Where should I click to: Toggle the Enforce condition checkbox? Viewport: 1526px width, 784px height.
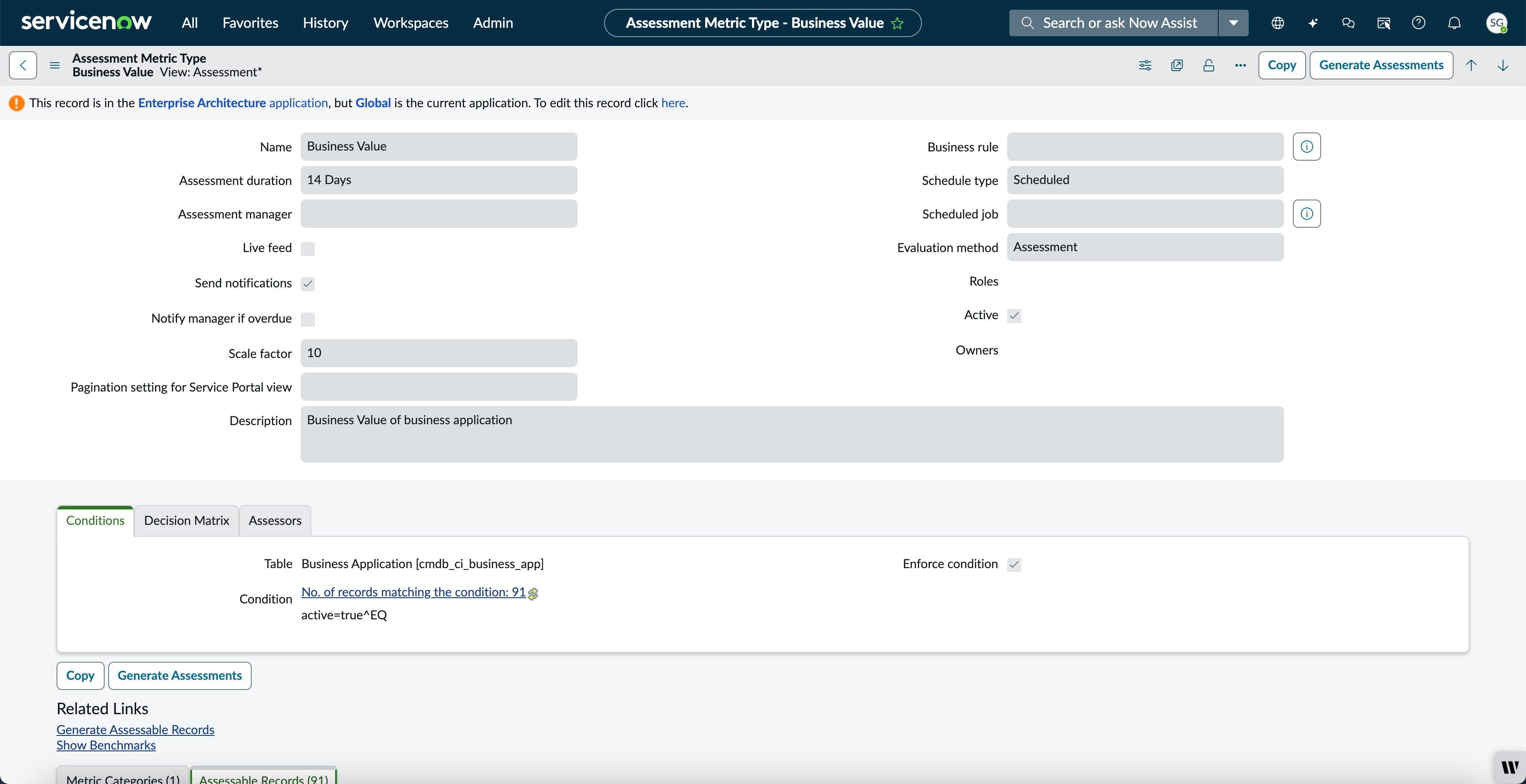(x=1014, y=564)
